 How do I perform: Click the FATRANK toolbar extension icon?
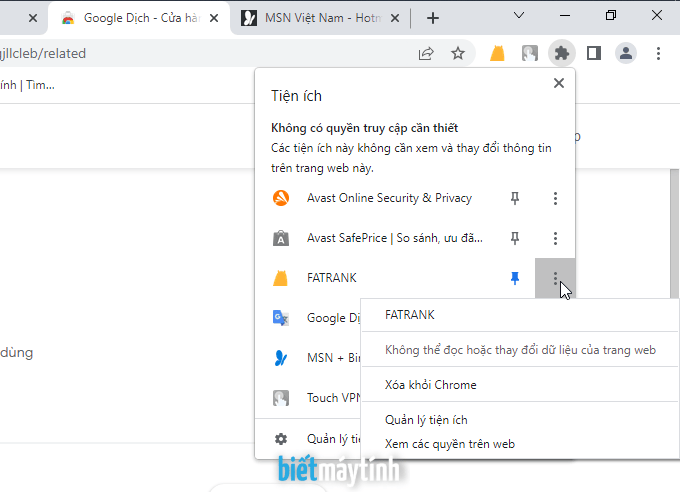(x=497, y=53)
